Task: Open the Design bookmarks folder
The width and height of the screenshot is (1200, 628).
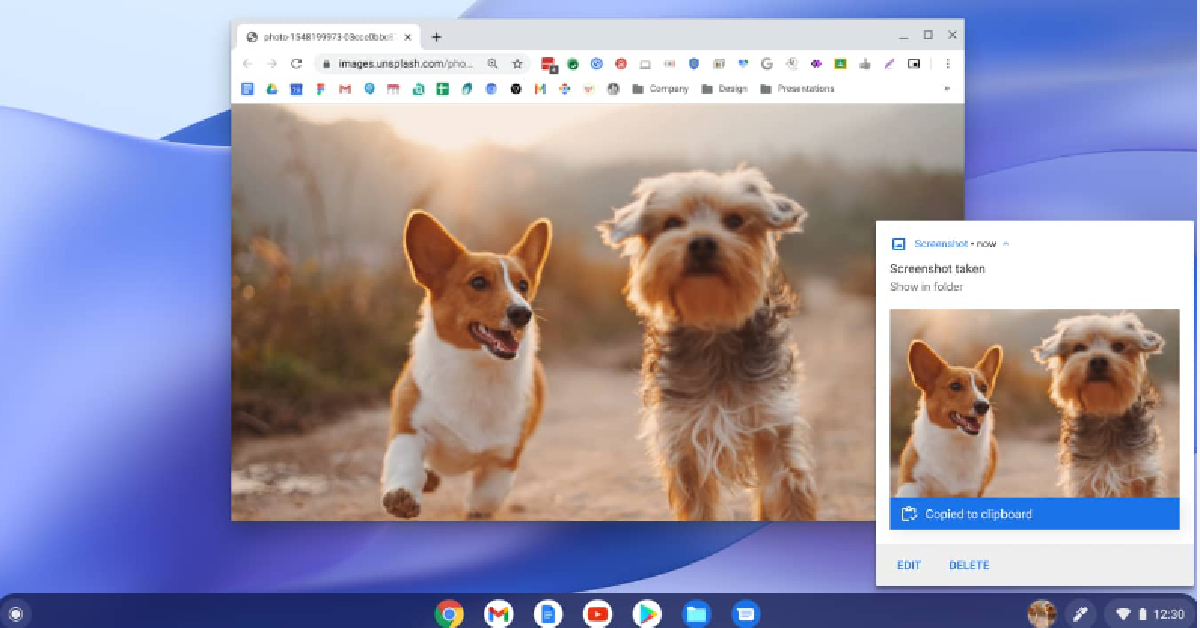Action: pyautogui.click(x=725, y=89)
